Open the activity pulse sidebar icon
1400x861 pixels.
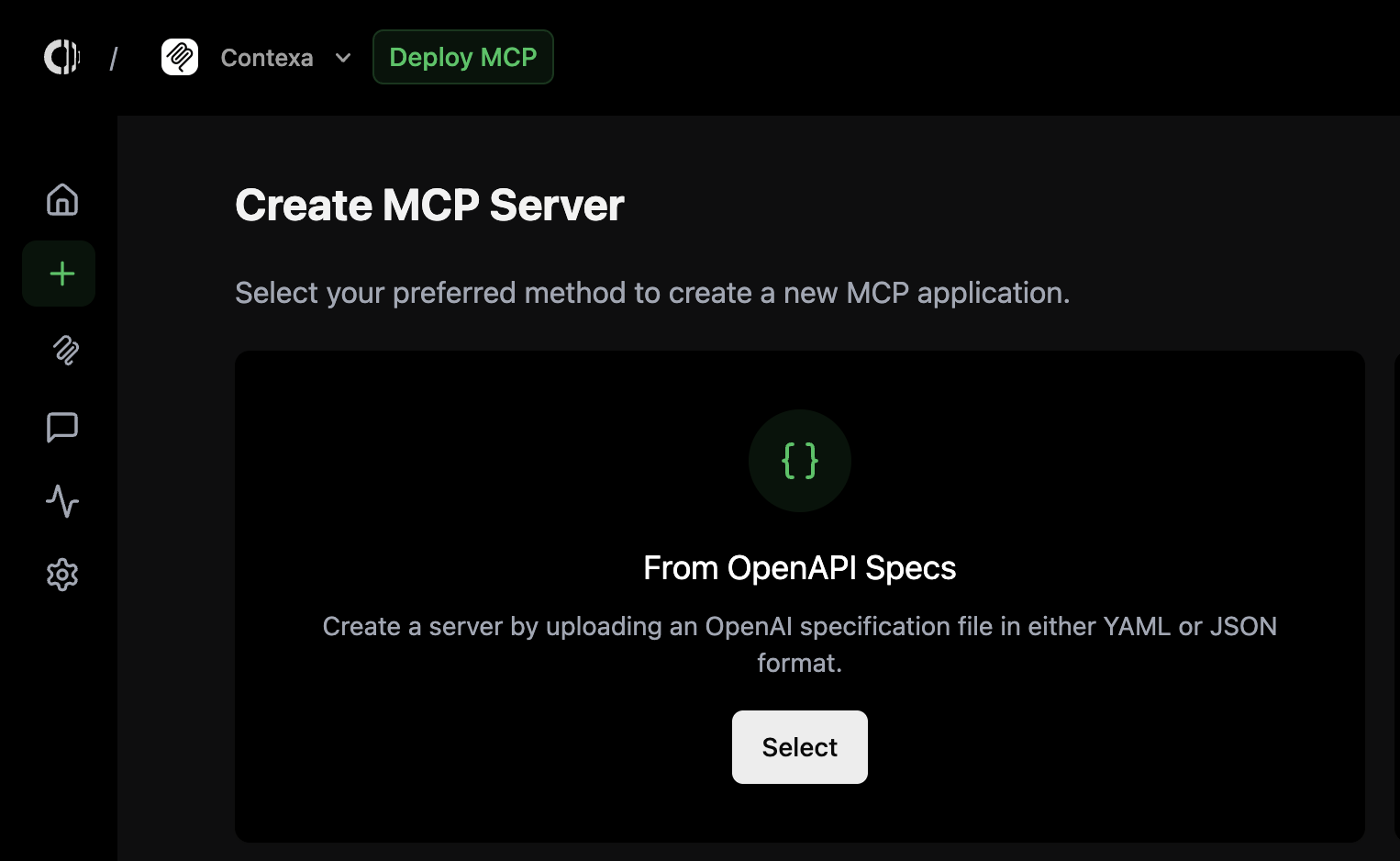click(x=62, y=501)
